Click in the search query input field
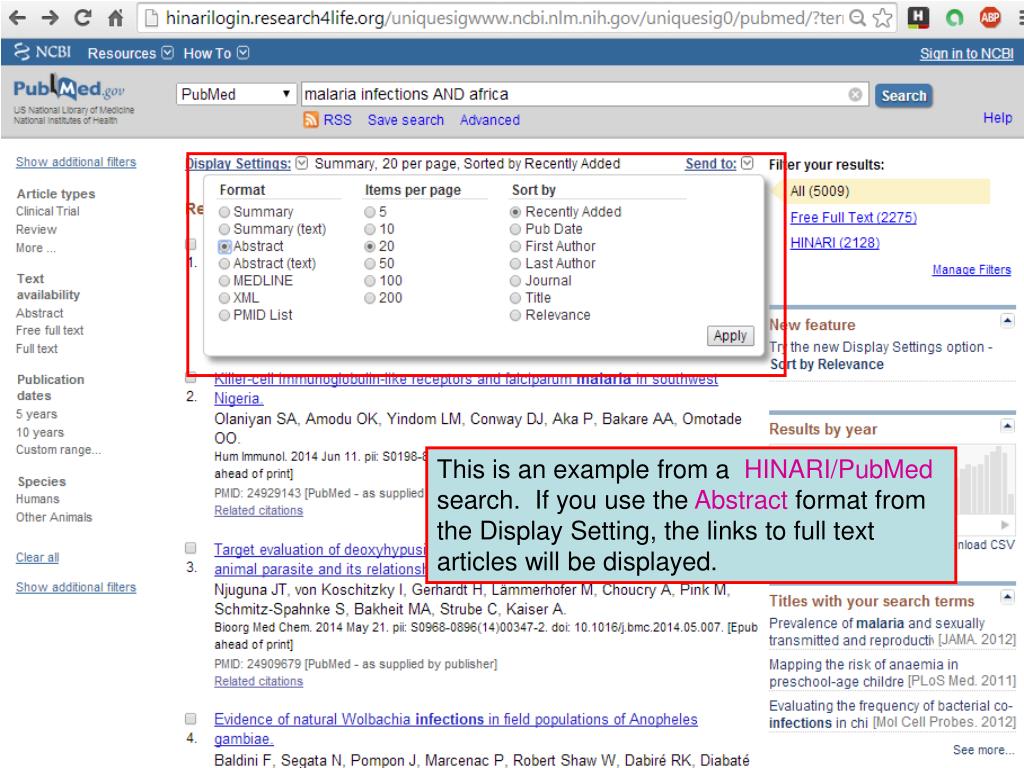This screenshot has width=1024, height=768. [575, 95]
